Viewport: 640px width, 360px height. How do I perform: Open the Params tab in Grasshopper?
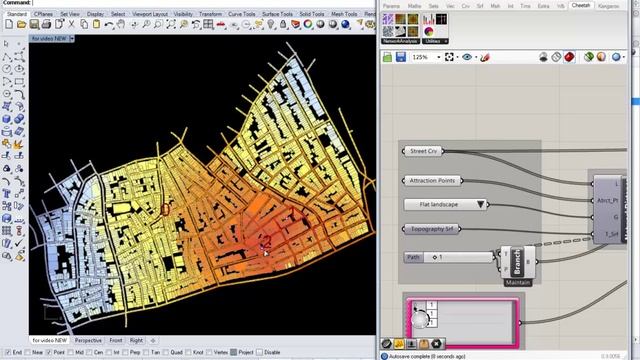[391, 6]
